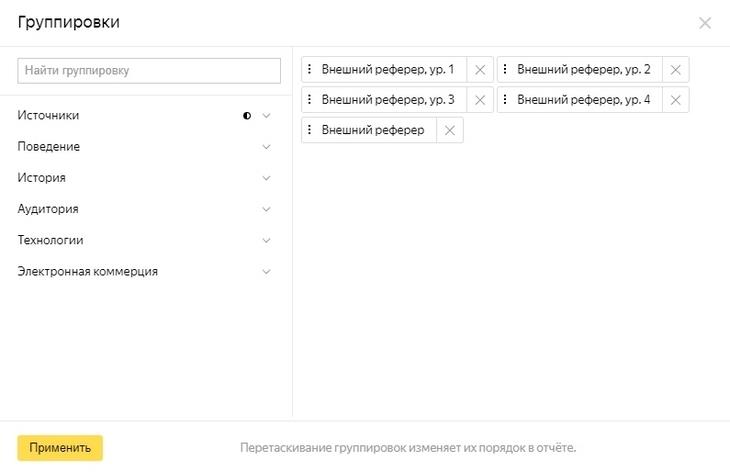Click drag handle of 'Внешний реферер, ур. 1'
Viewport: 730px width, 472px height.
(x=310, y=70)
